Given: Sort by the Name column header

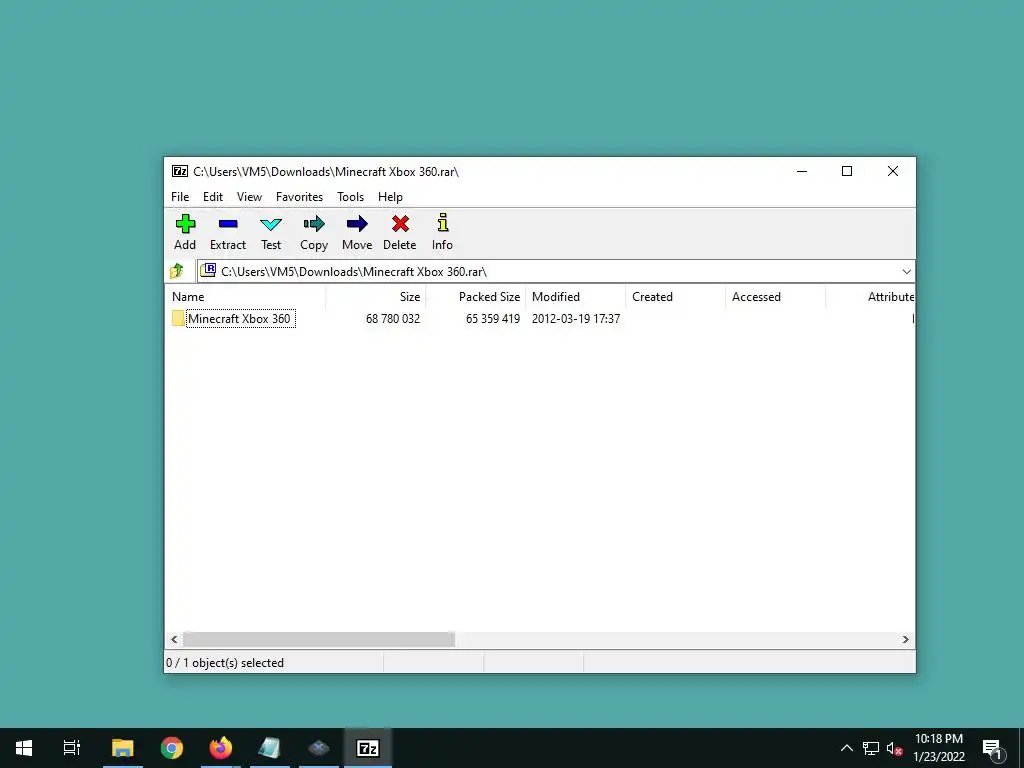Looking at the screenshot, I should [245, 296].
